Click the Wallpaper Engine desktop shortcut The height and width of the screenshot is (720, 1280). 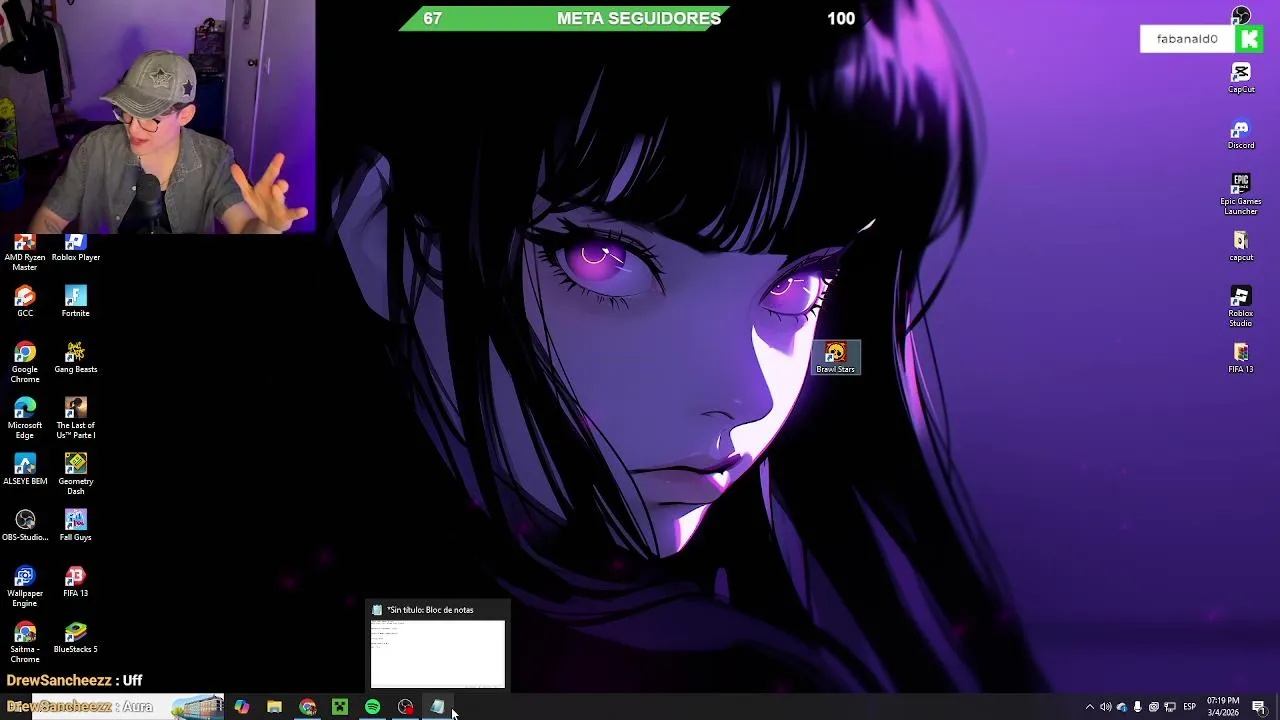coord(25,587)
